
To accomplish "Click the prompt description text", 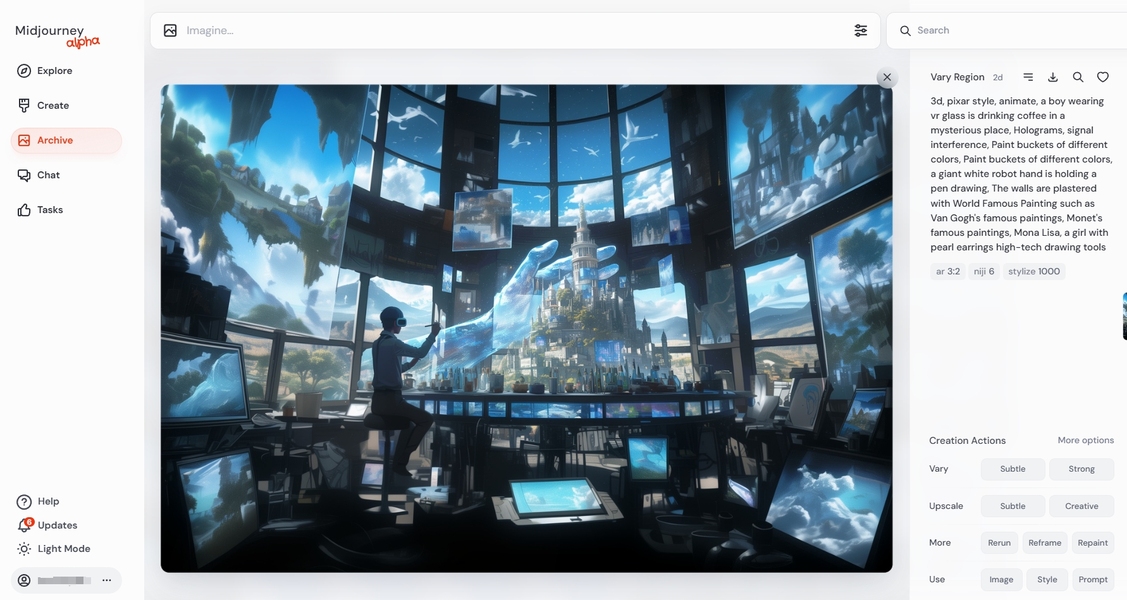I will pyautogui.click(x=1021, y=174).
